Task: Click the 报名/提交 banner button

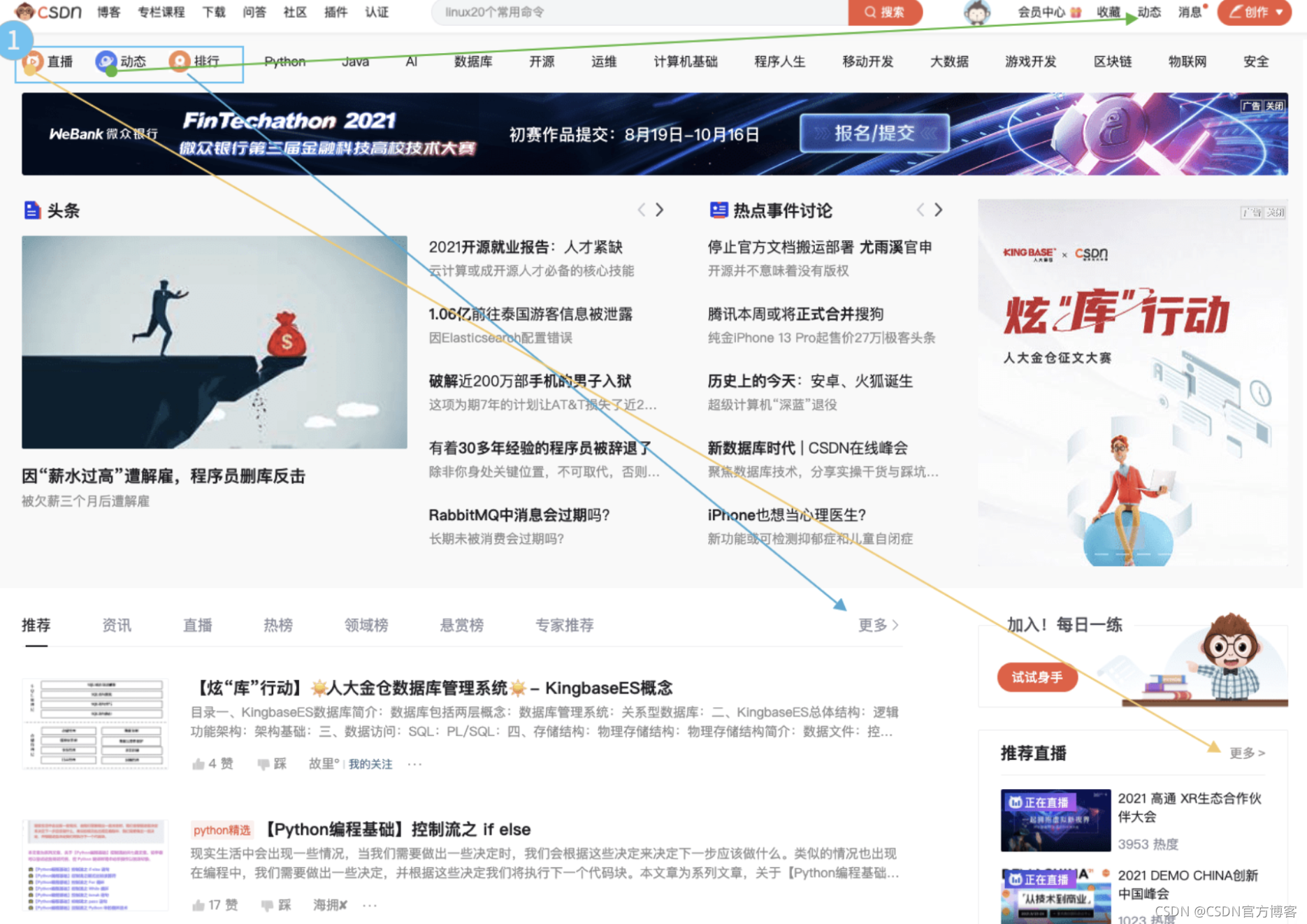Action: point(874,133)
